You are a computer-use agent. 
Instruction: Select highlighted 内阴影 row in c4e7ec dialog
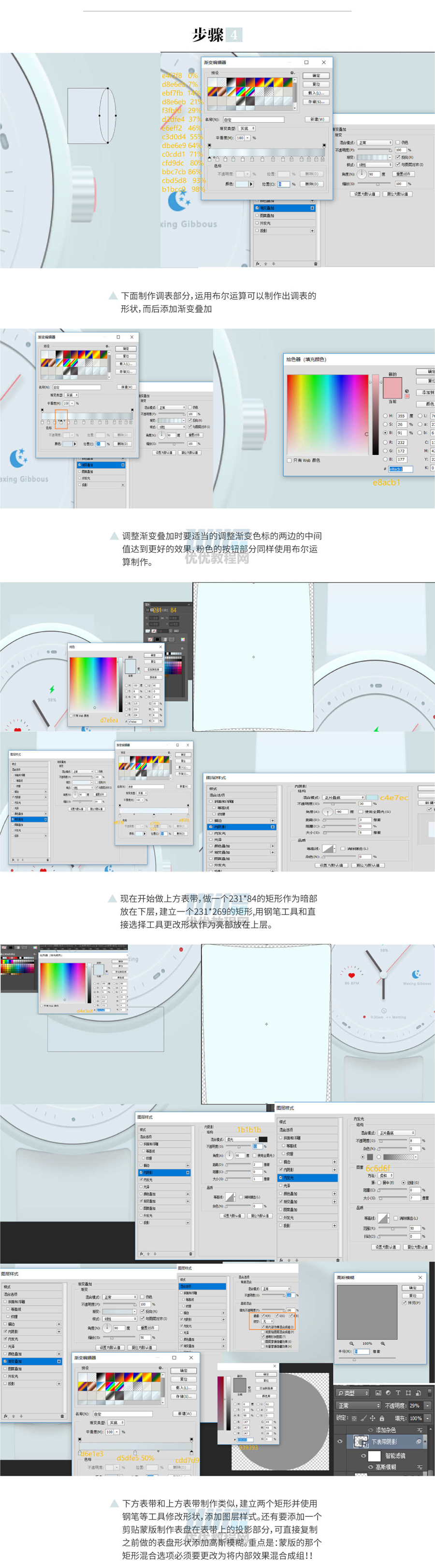point(242,827)
